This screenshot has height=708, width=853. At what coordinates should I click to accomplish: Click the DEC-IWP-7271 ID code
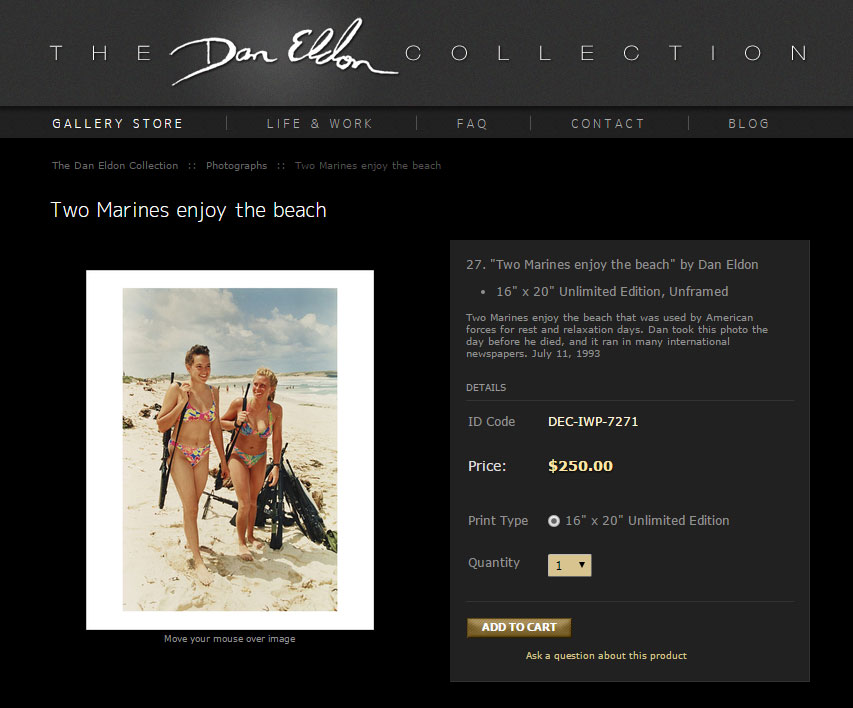(593, 422)
